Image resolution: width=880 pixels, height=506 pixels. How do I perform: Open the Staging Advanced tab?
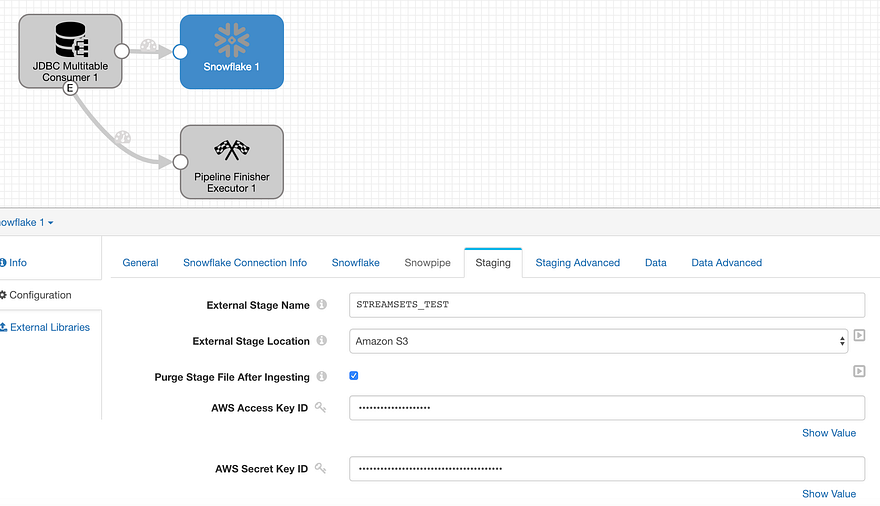click(x=578, y=263)
